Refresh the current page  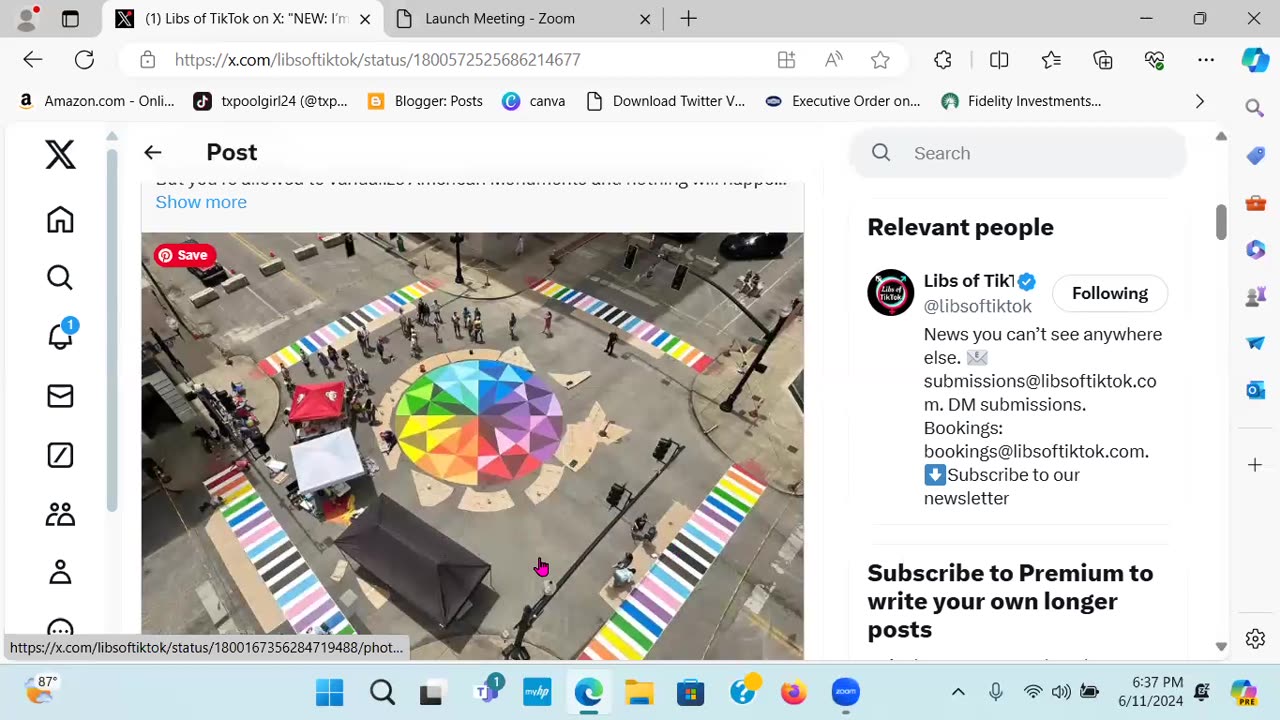click(85, 60)
